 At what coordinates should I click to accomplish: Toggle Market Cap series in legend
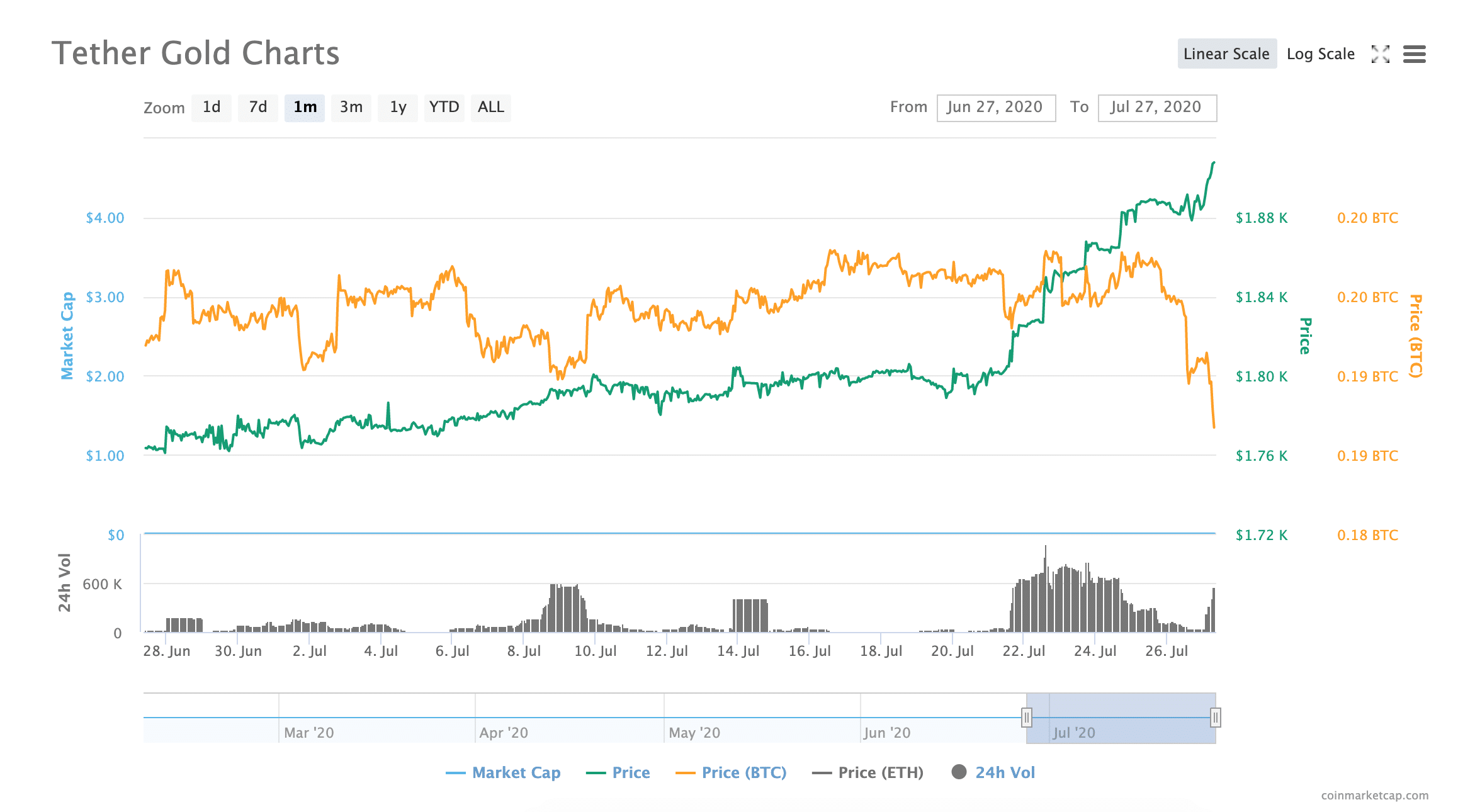[x=516, y=772]
